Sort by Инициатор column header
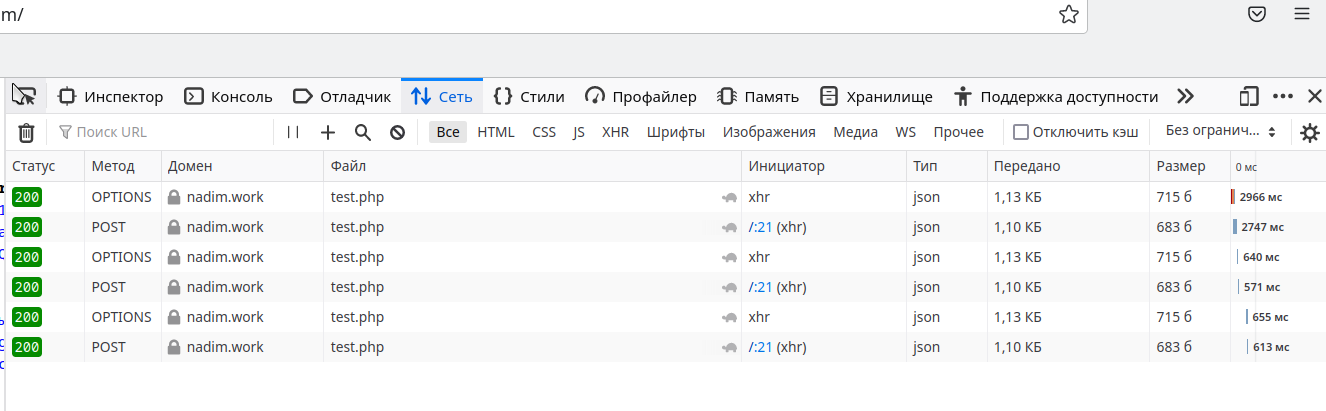The width and height of the screenshot is (1326, 411). point(824,166)
